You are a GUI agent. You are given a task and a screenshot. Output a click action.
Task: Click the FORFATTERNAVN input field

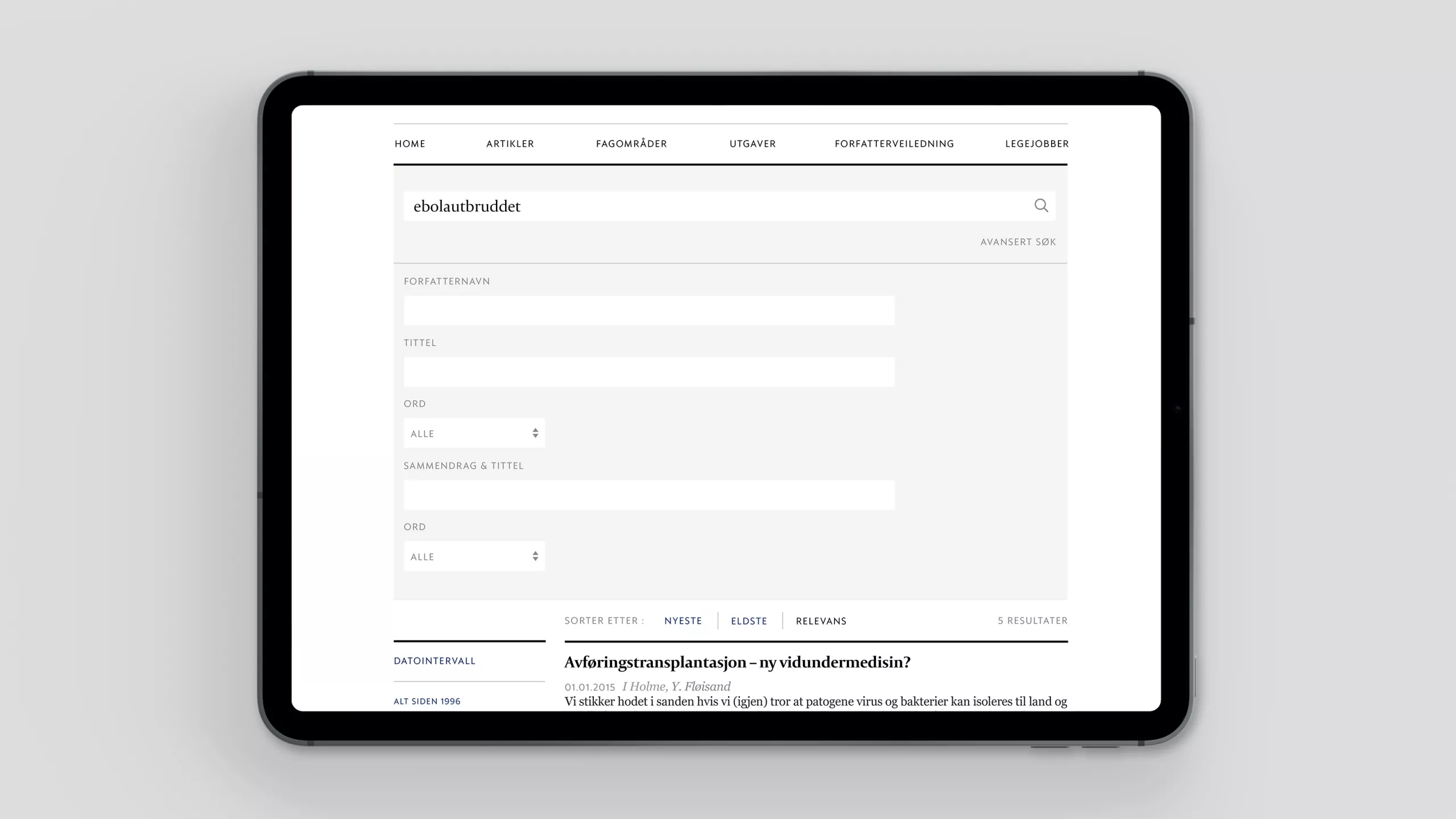tap(648, 311)
